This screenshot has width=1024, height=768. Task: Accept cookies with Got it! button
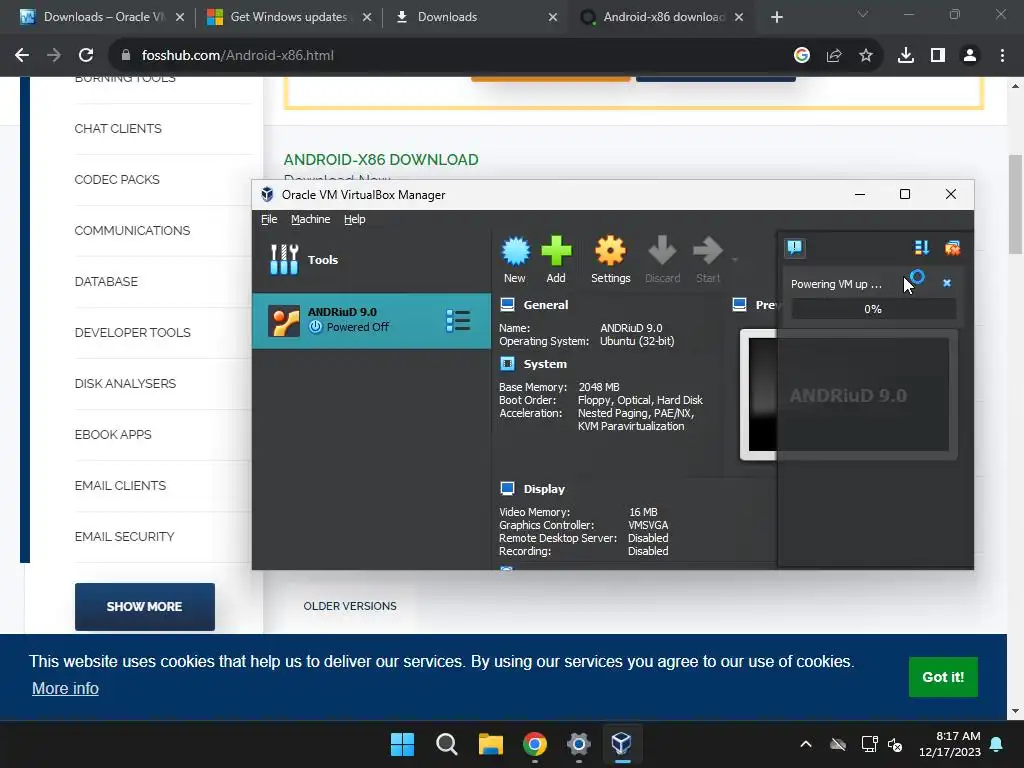(943, 677)
